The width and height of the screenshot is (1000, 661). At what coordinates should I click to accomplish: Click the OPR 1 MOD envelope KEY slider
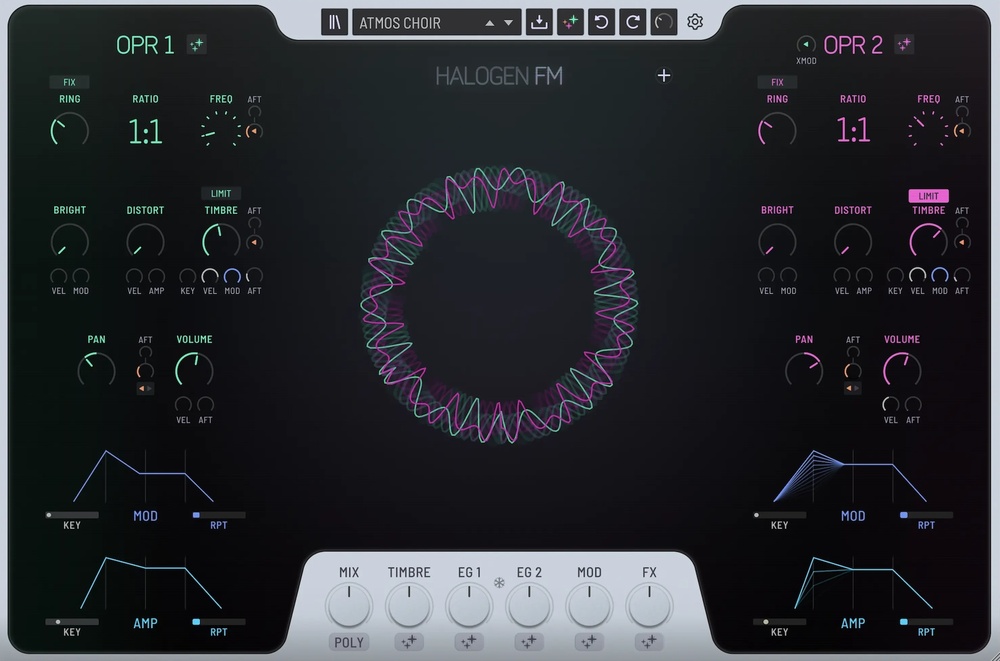[x=72, y=515]
